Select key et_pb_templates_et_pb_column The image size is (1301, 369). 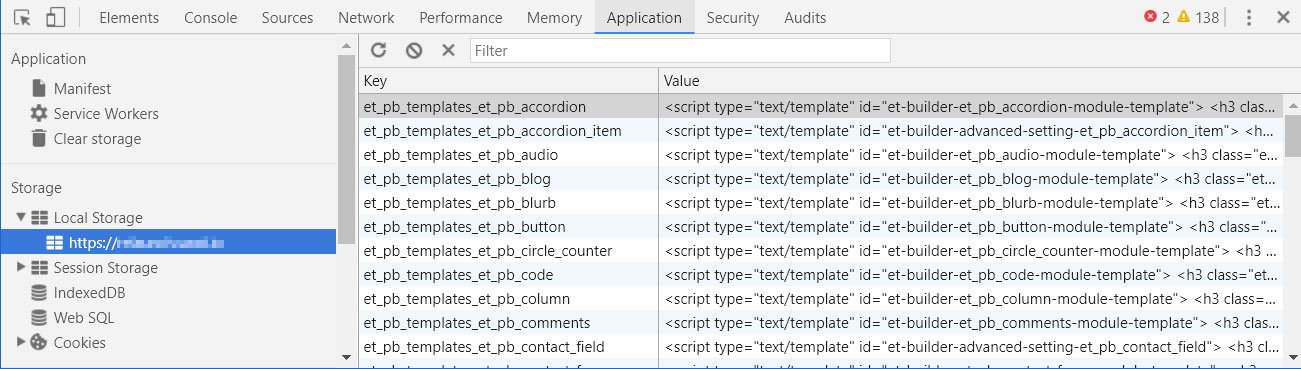(x=467, y=298)
